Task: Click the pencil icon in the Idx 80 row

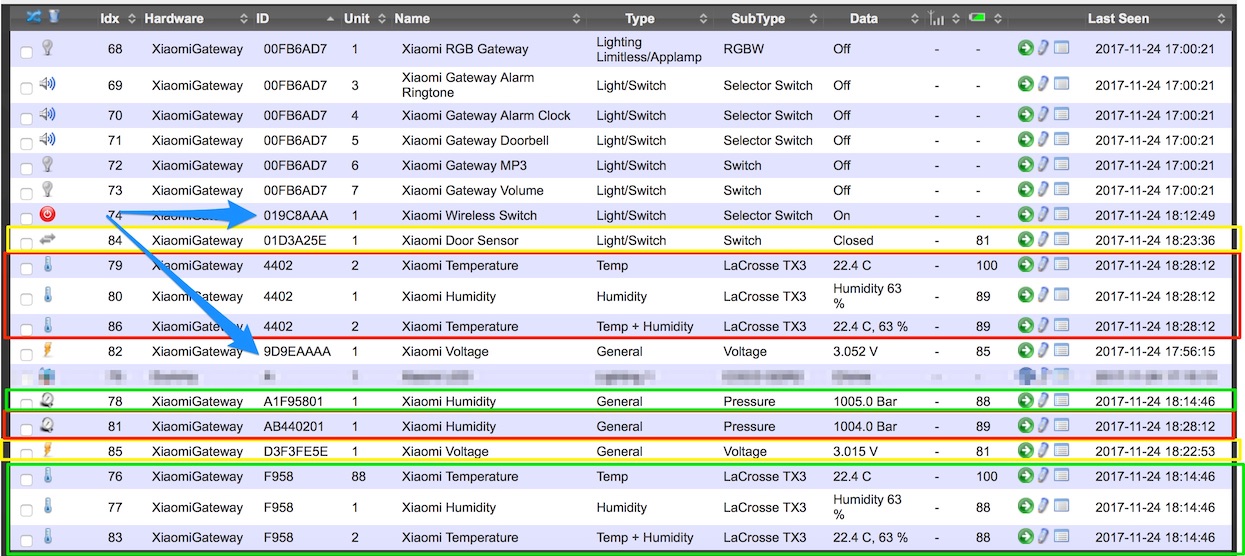Action: click(1043, 295)
